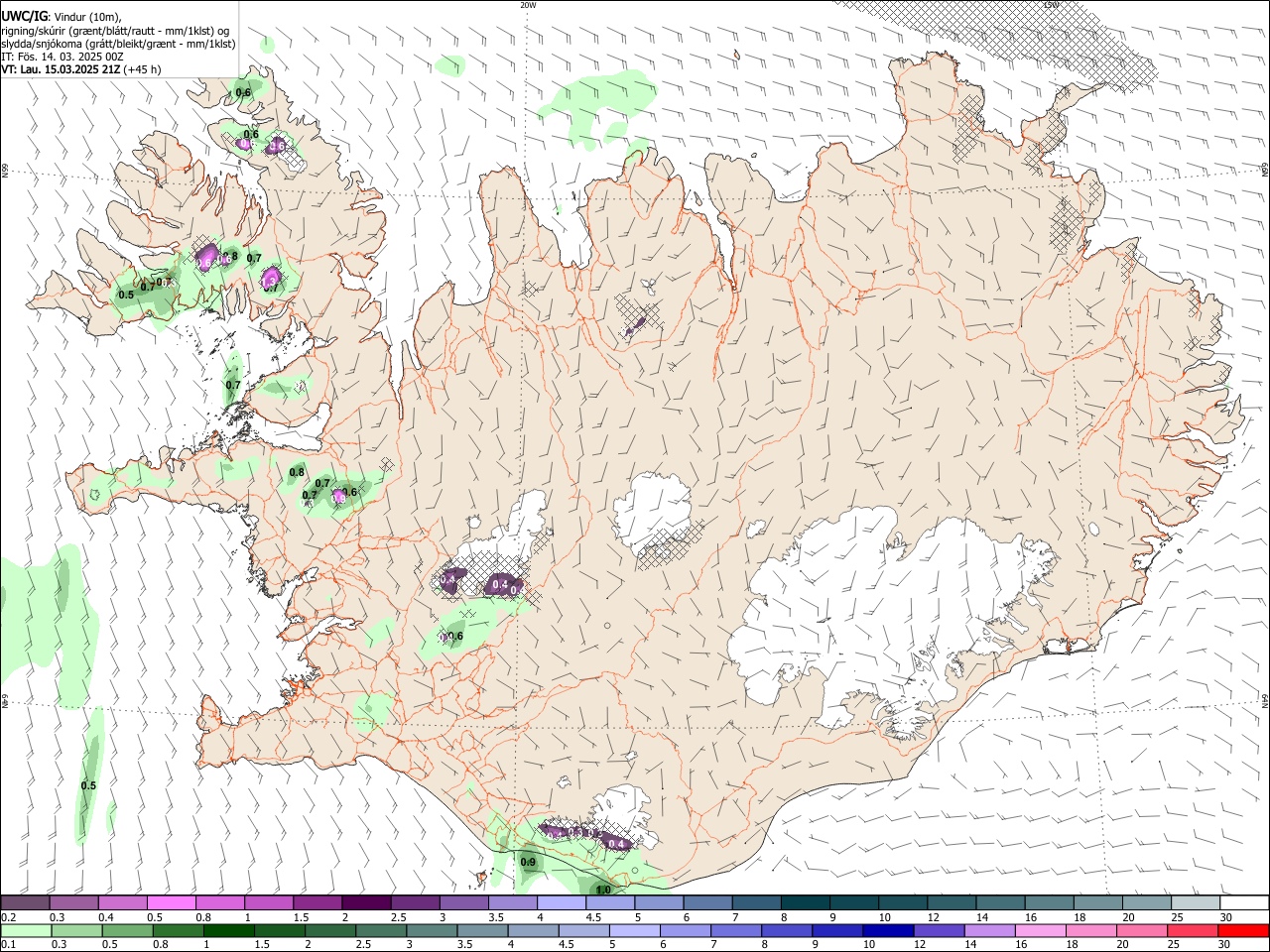Pick the light pink 16 swatch, lower legend

pyautogui.click(x=1041, y=930)
